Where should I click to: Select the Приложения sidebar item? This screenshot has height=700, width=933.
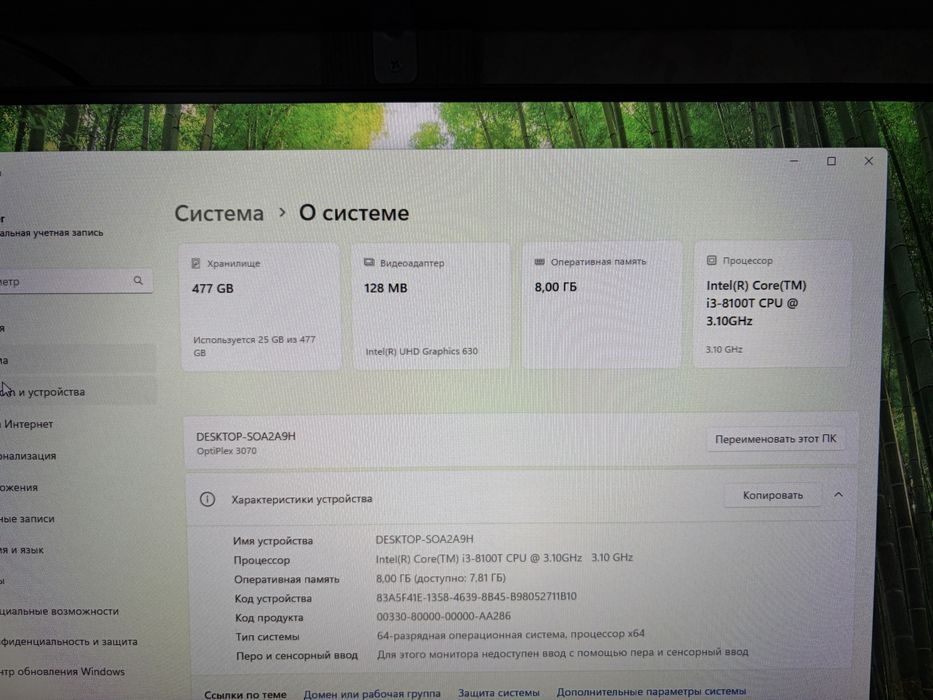(77, 488)
